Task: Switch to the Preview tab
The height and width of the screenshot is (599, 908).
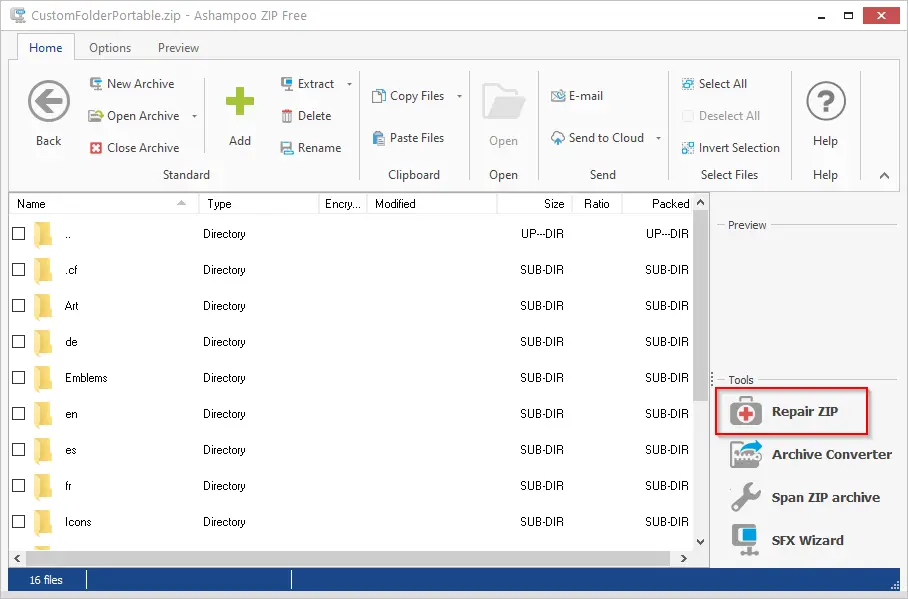Action: [178, 48]
